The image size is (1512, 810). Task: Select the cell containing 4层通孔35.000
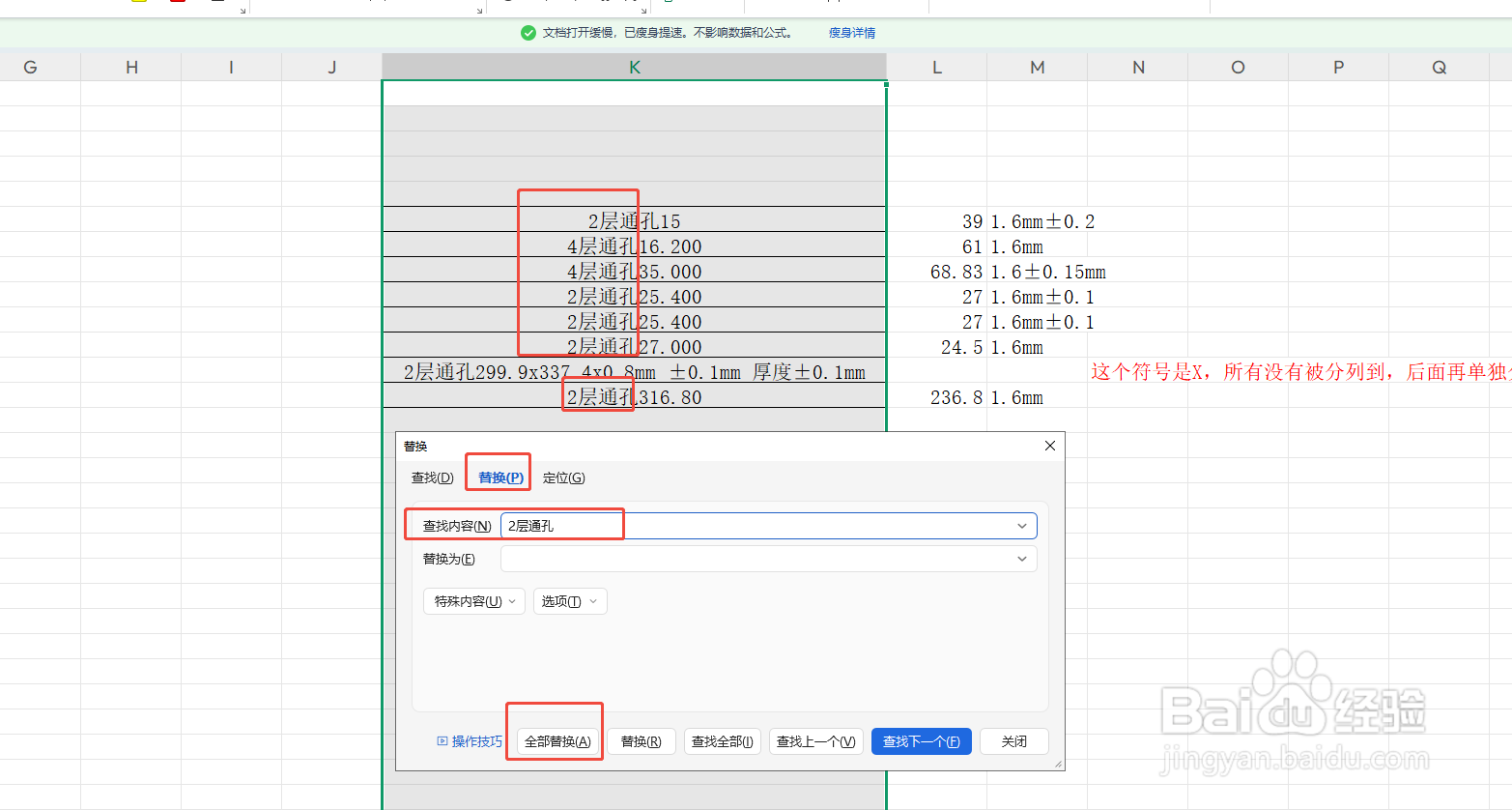coord(635,272)
